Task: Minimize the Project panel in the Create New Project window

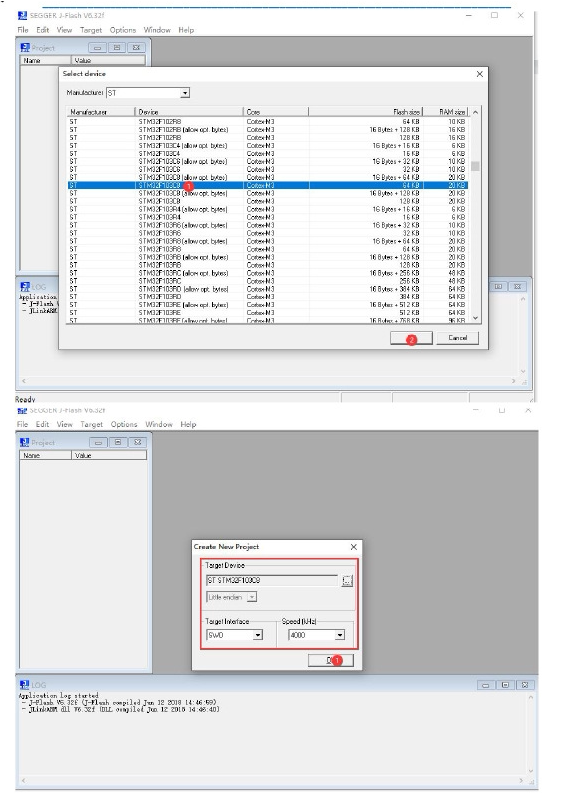Action: pos(98,442)
